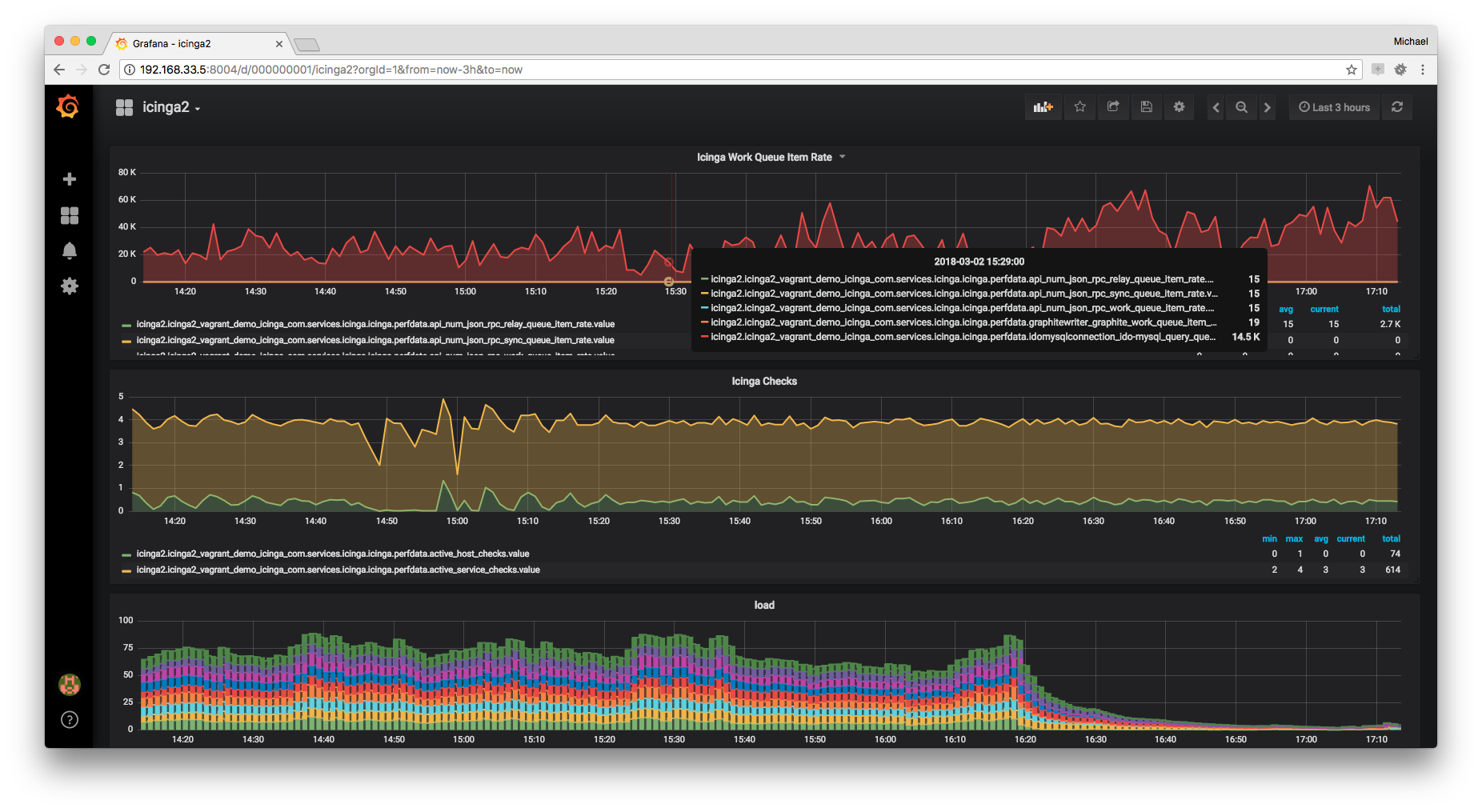Open a new browser tab
Image resolution: width=1482 pixels, height=812 pixels.
coord(306,44)
